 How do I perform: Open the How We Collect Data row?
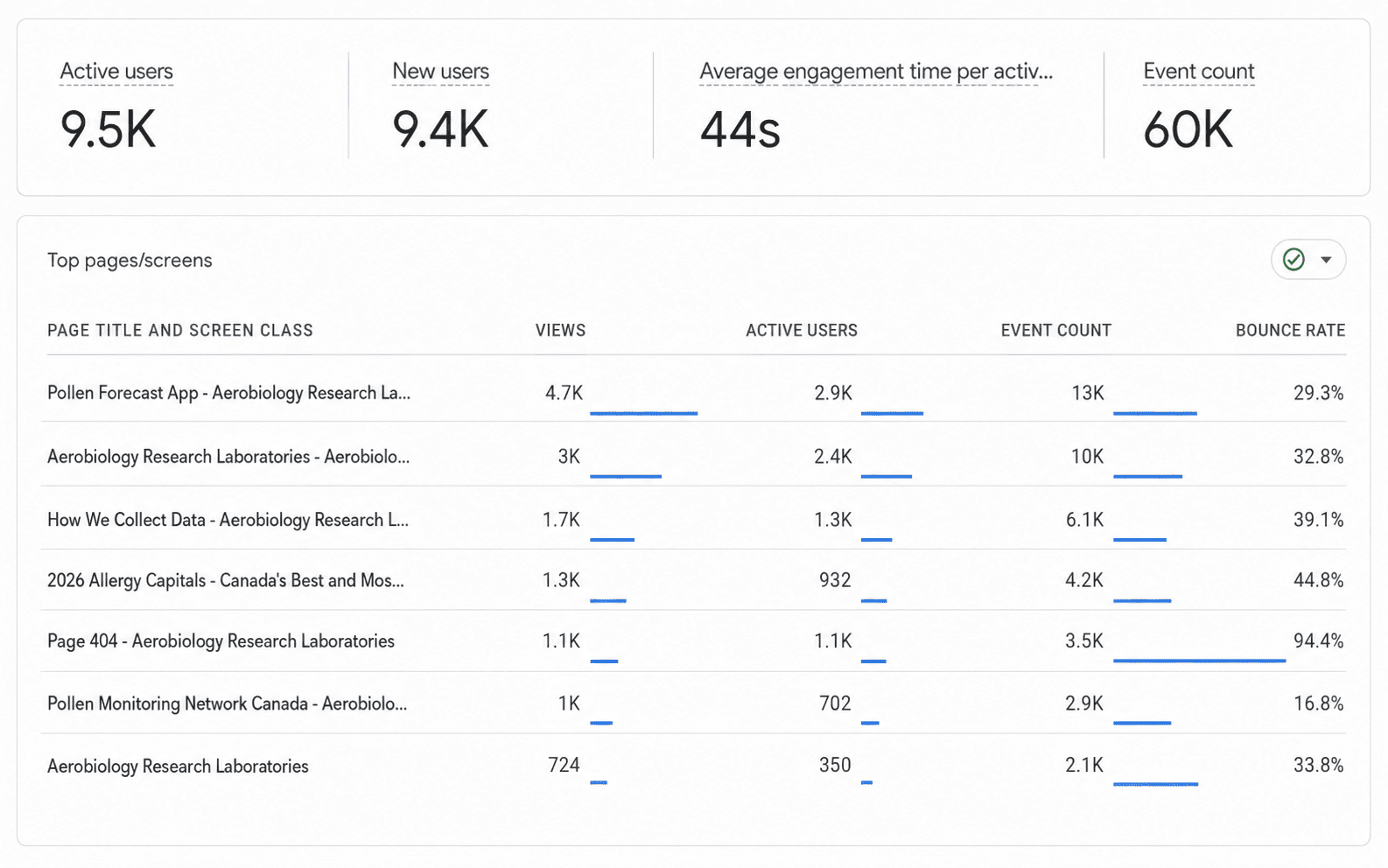pyautogui.click(x=693, y=518)
